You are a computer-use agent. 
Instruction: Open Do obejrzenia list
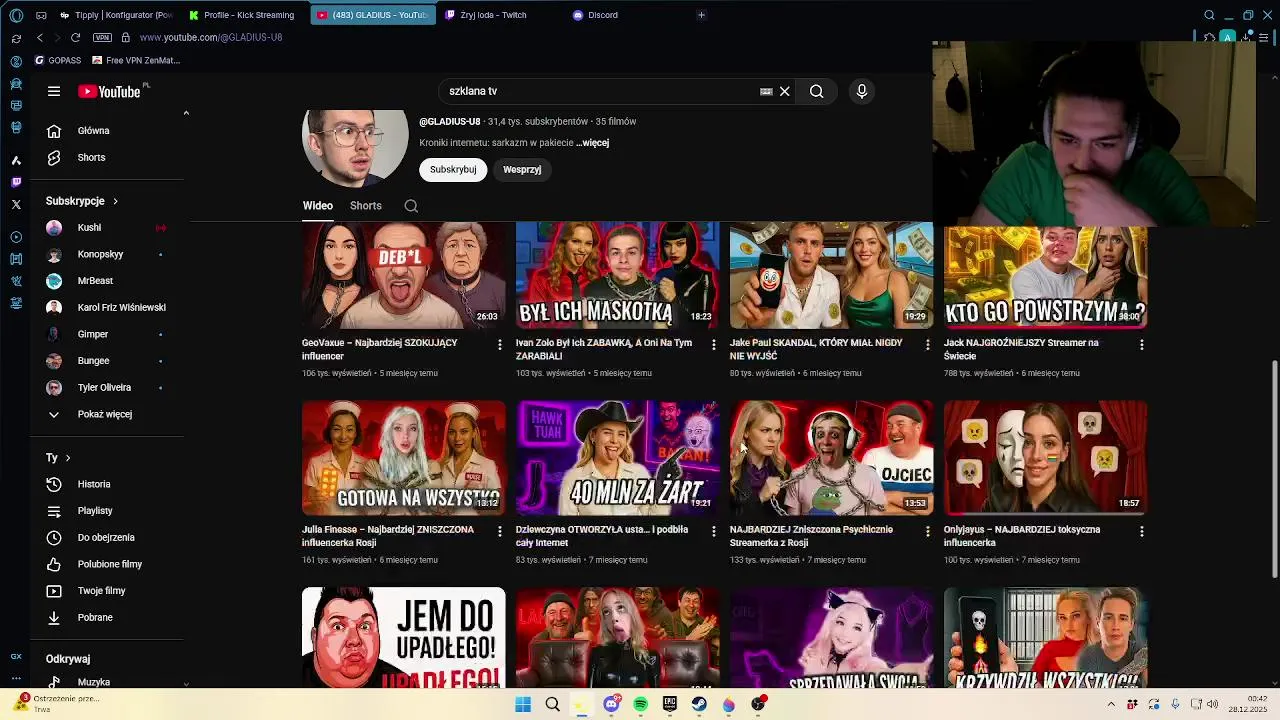[107, 538]
